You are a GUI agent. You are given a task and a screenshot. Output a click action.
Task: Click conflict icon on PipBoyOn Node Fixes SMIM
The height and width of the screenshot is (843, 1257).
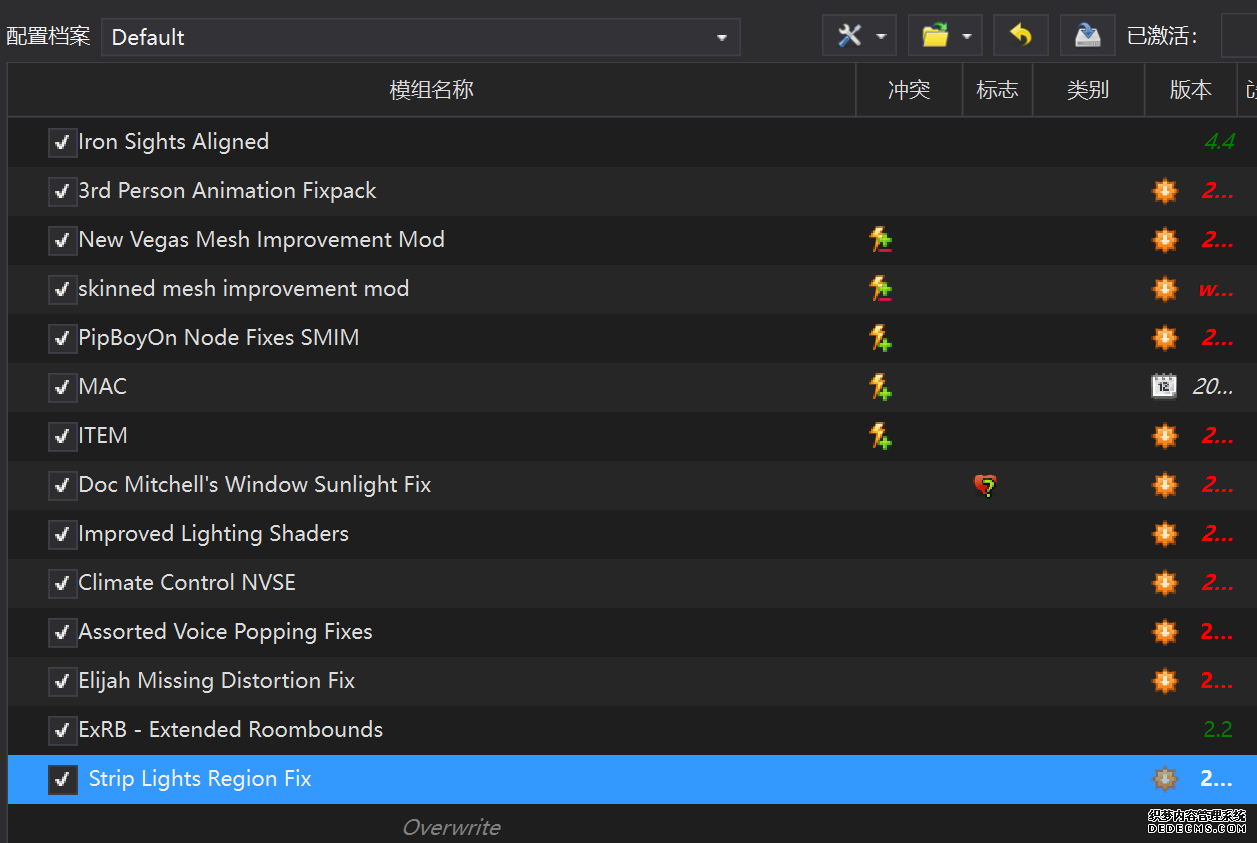tap(880, 338)
